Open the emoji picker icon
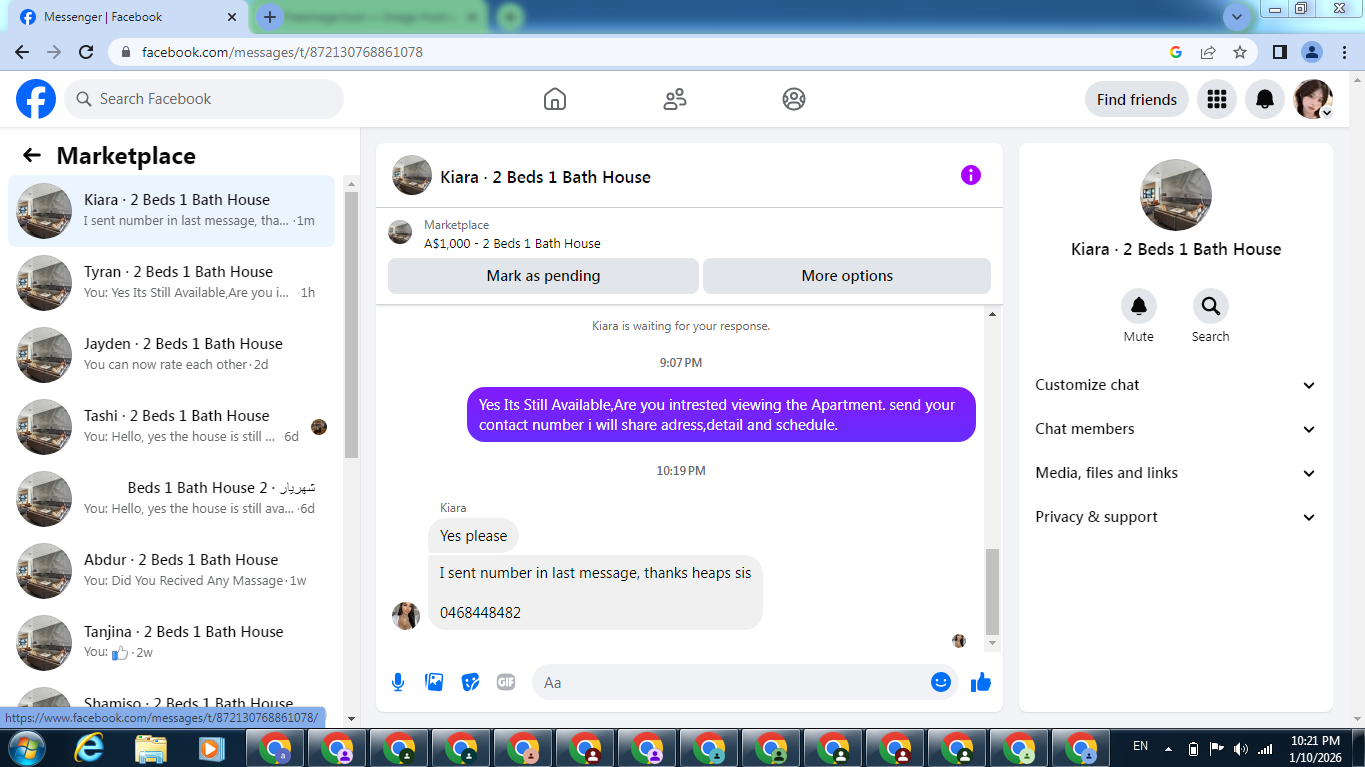The image size is (1365, 767). (941, 682)
